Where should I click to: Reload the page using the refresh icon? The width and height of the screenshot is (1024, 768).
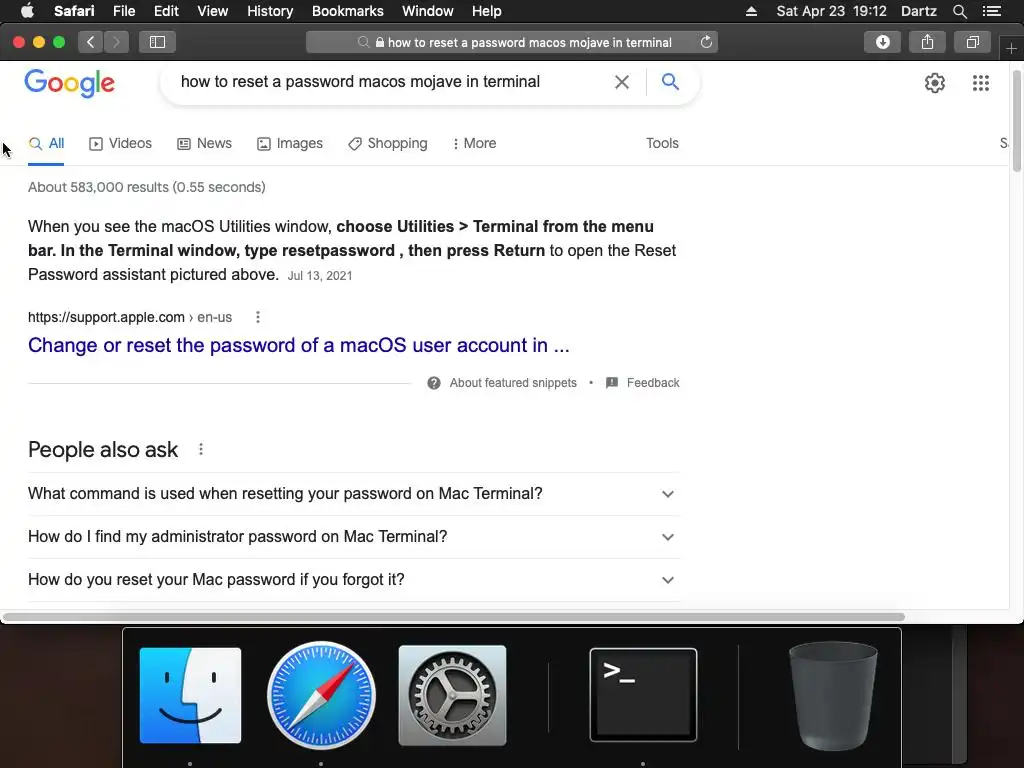click(x=706, y=42)
